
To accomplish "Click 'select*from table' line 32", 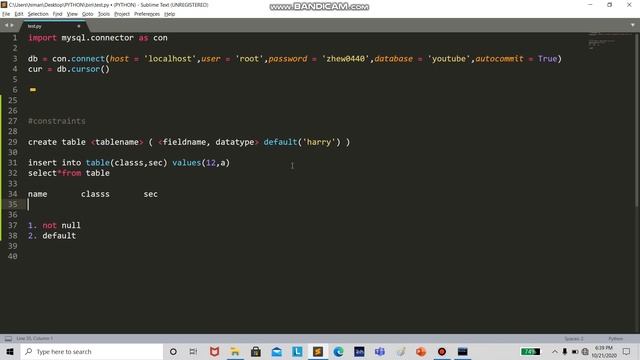I will [69, 173].
